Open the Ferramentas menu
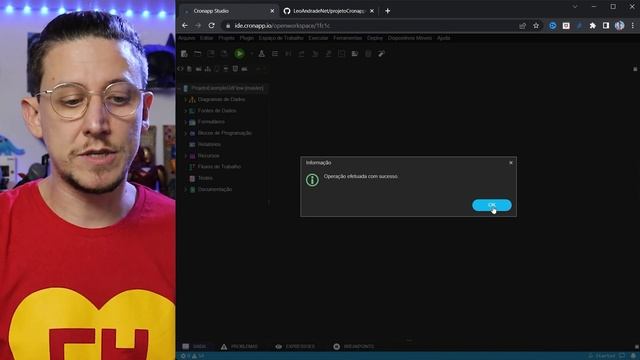 (x=347, y=38)
